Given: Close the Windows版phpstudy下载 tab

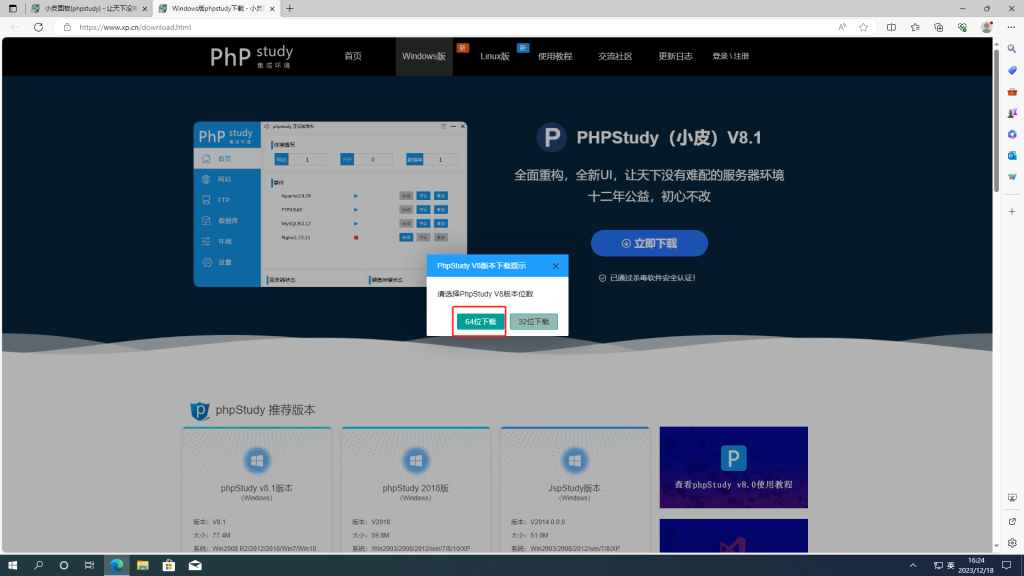Looking at the screenshot, I should point(272,8).
